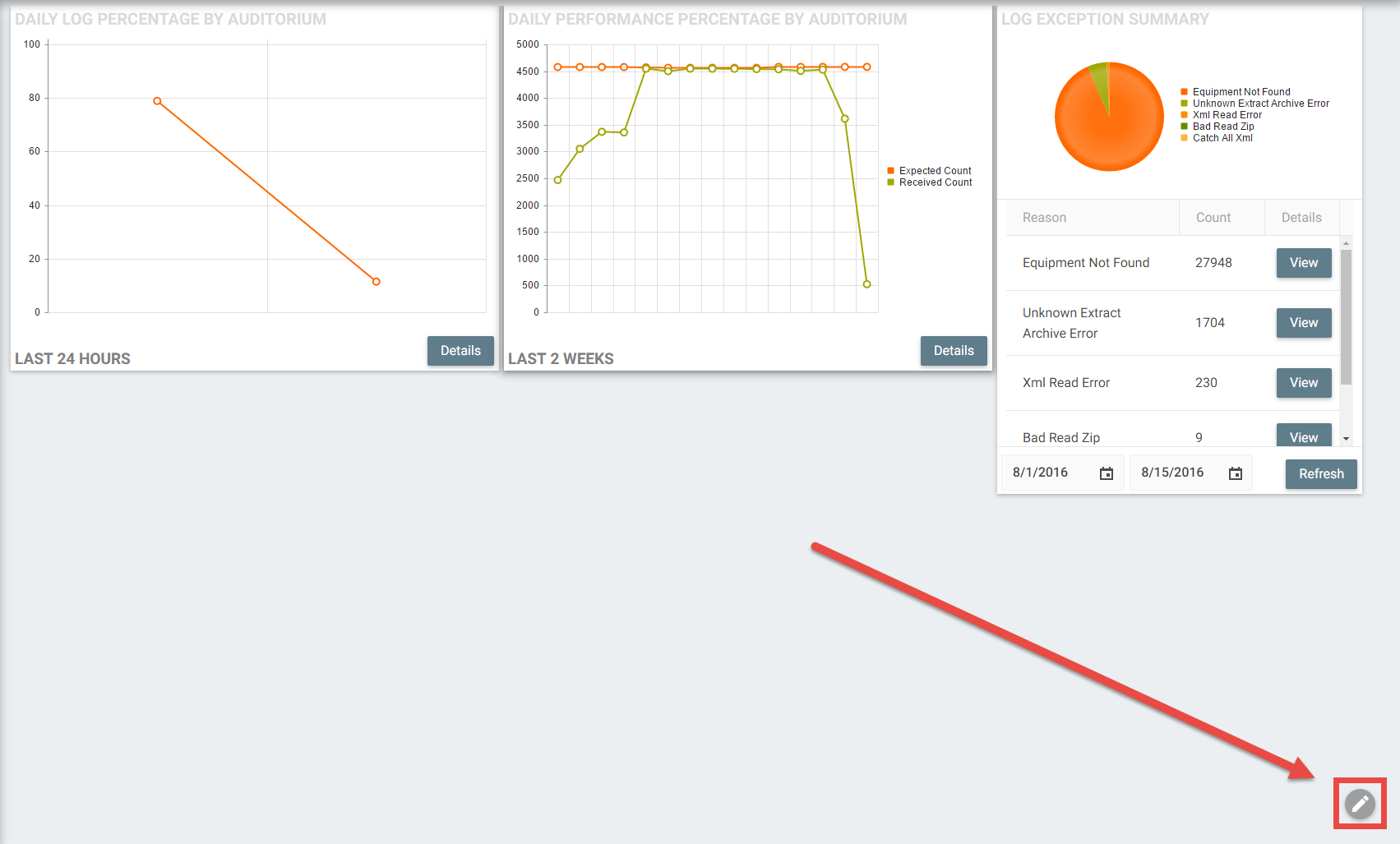Click the Xml Read Error legend item
The width and height of the screenshot is (1400, 844).
point(1227,115)
